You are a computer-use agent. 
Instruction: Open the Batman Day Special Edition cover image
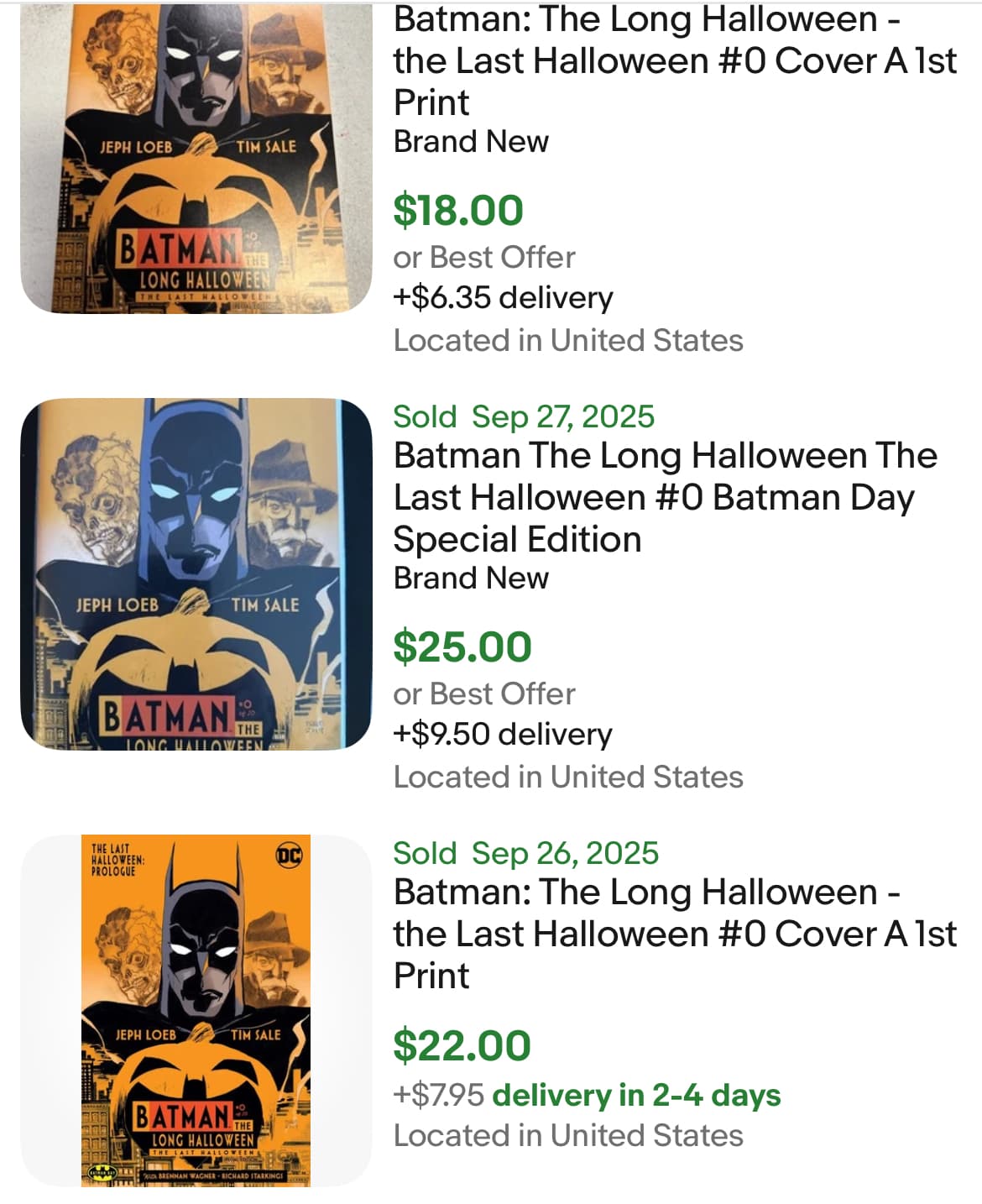pyautogui.click(x=196, y=574)
